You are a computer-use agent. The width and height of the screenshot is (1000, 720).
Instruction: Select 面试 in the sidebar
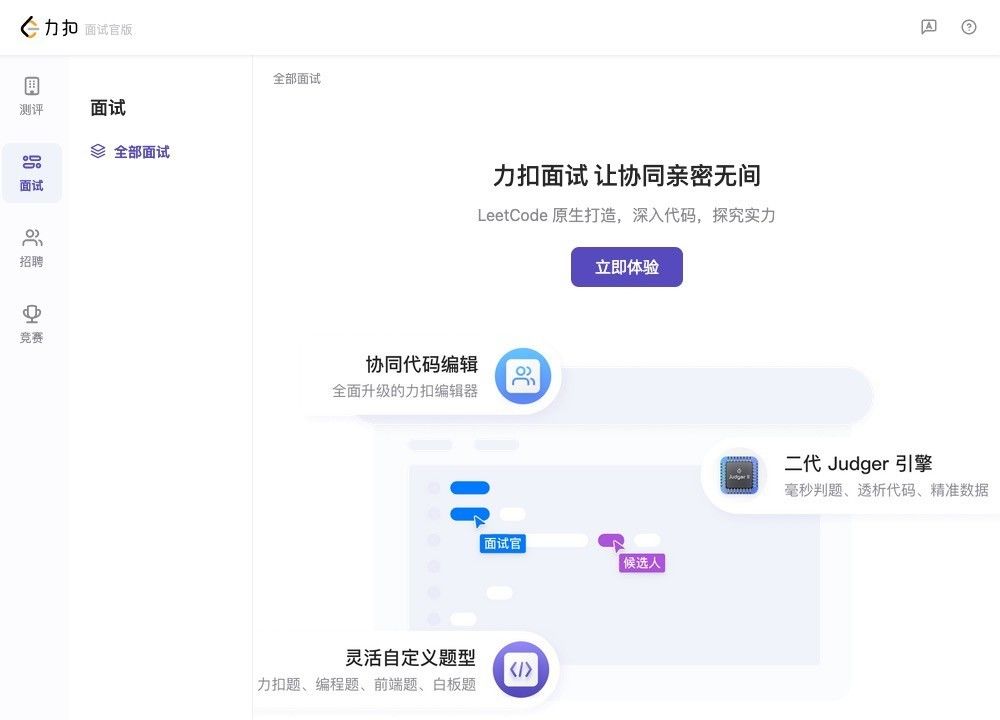coord(32,172)
